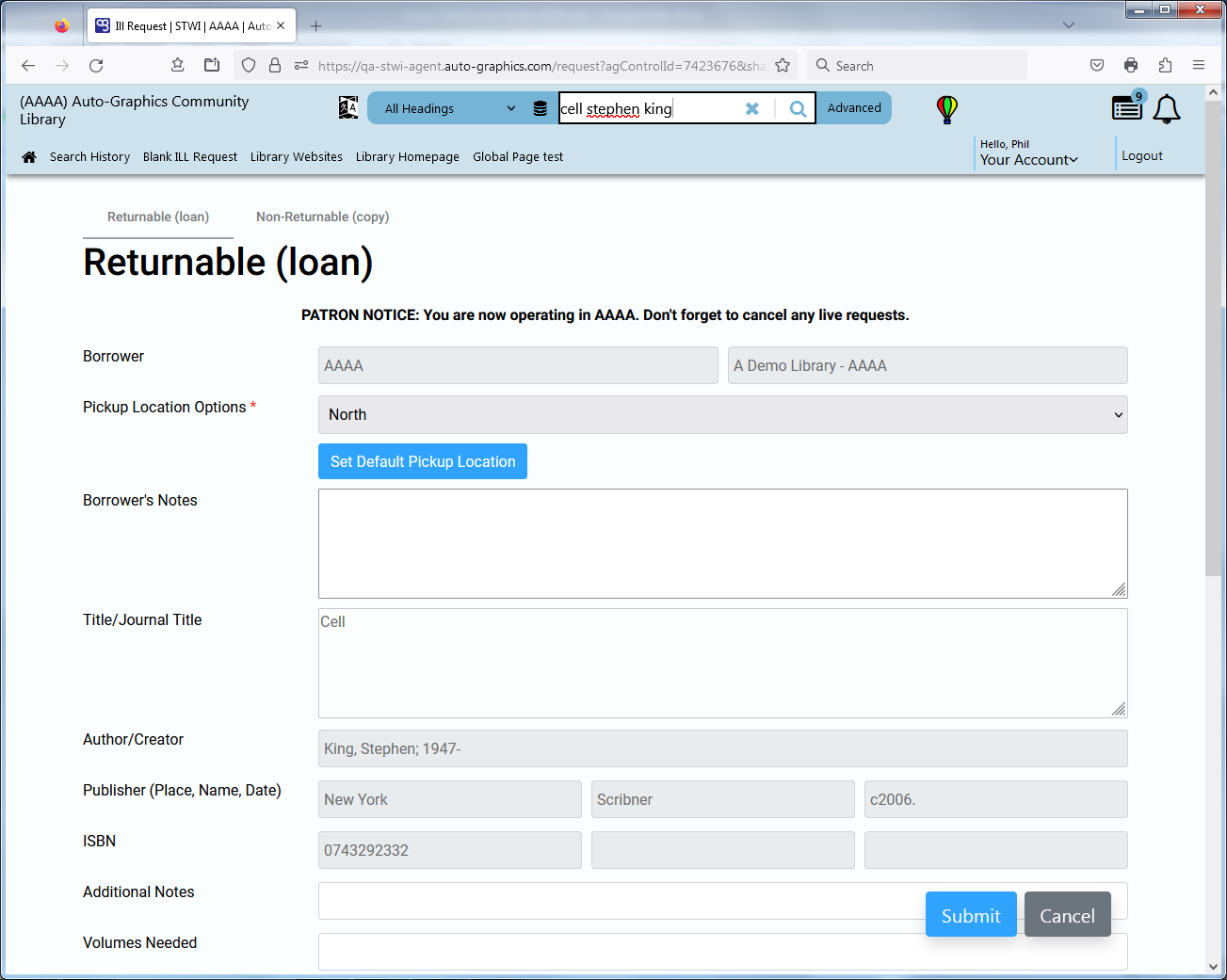The height and width of the screenshot is (980, 1227).
Task: Open the extensions puzzle icon
Action: (x=1165, y=65)
